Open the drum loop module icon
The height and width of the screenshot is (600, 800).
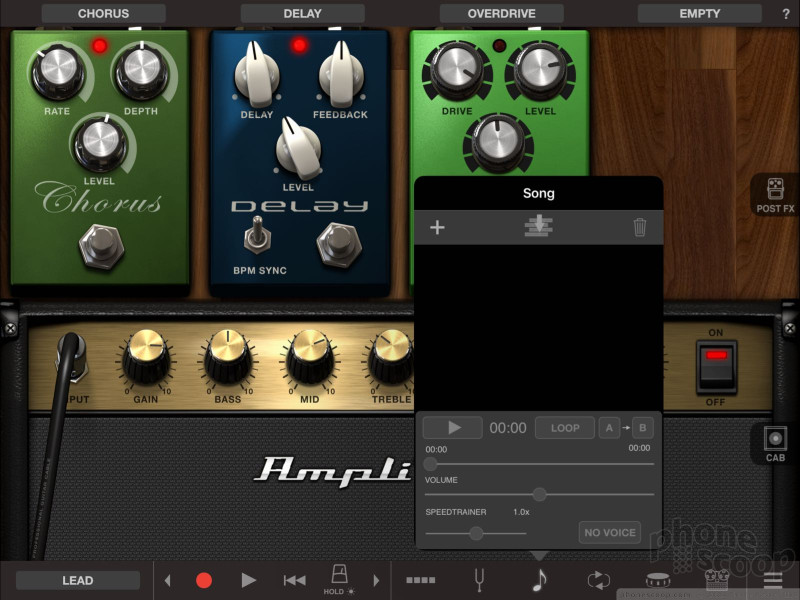click(658, 580)
